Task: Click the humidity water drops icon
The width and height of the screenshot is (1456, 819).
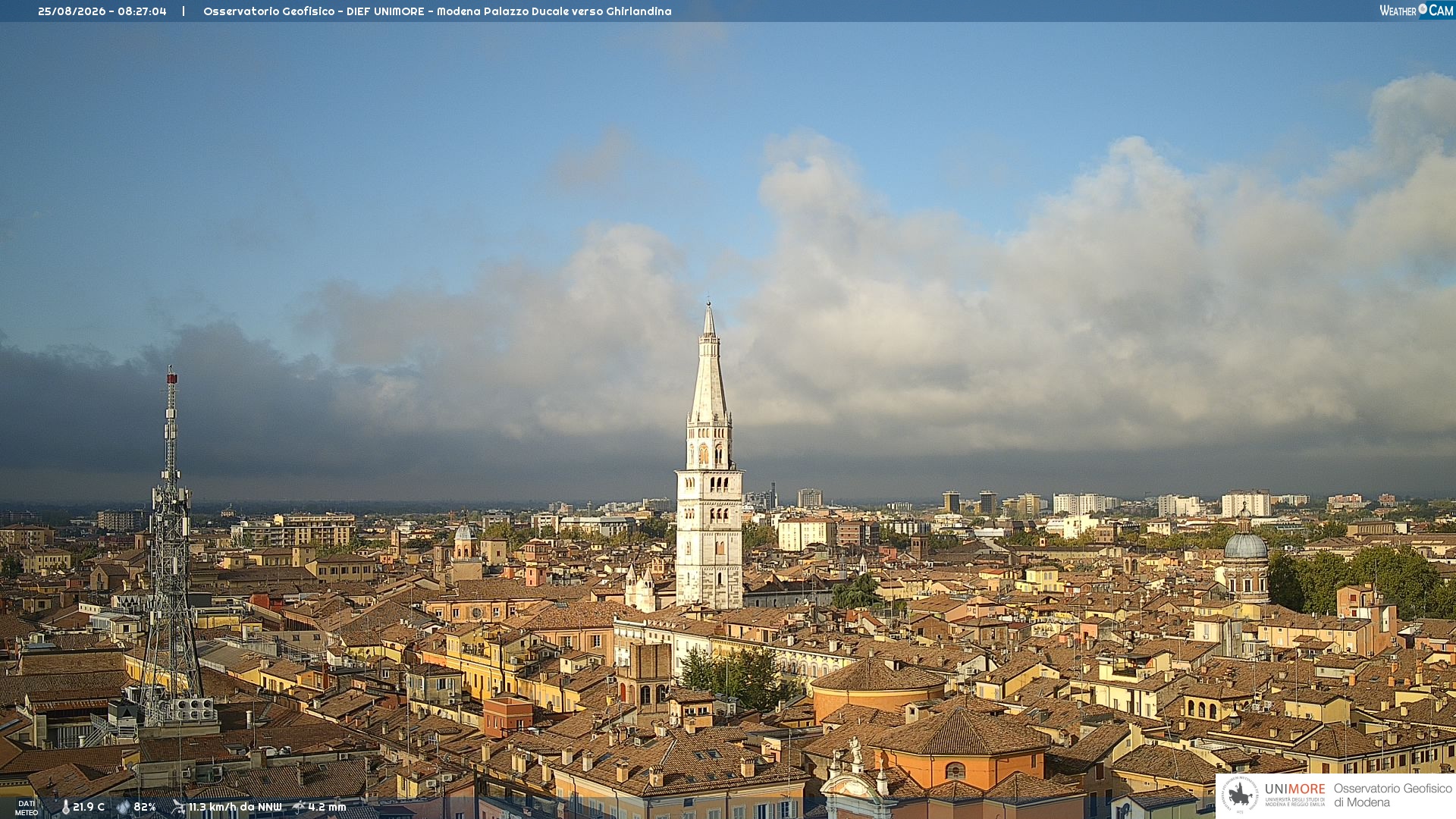Action: (124, 808)
